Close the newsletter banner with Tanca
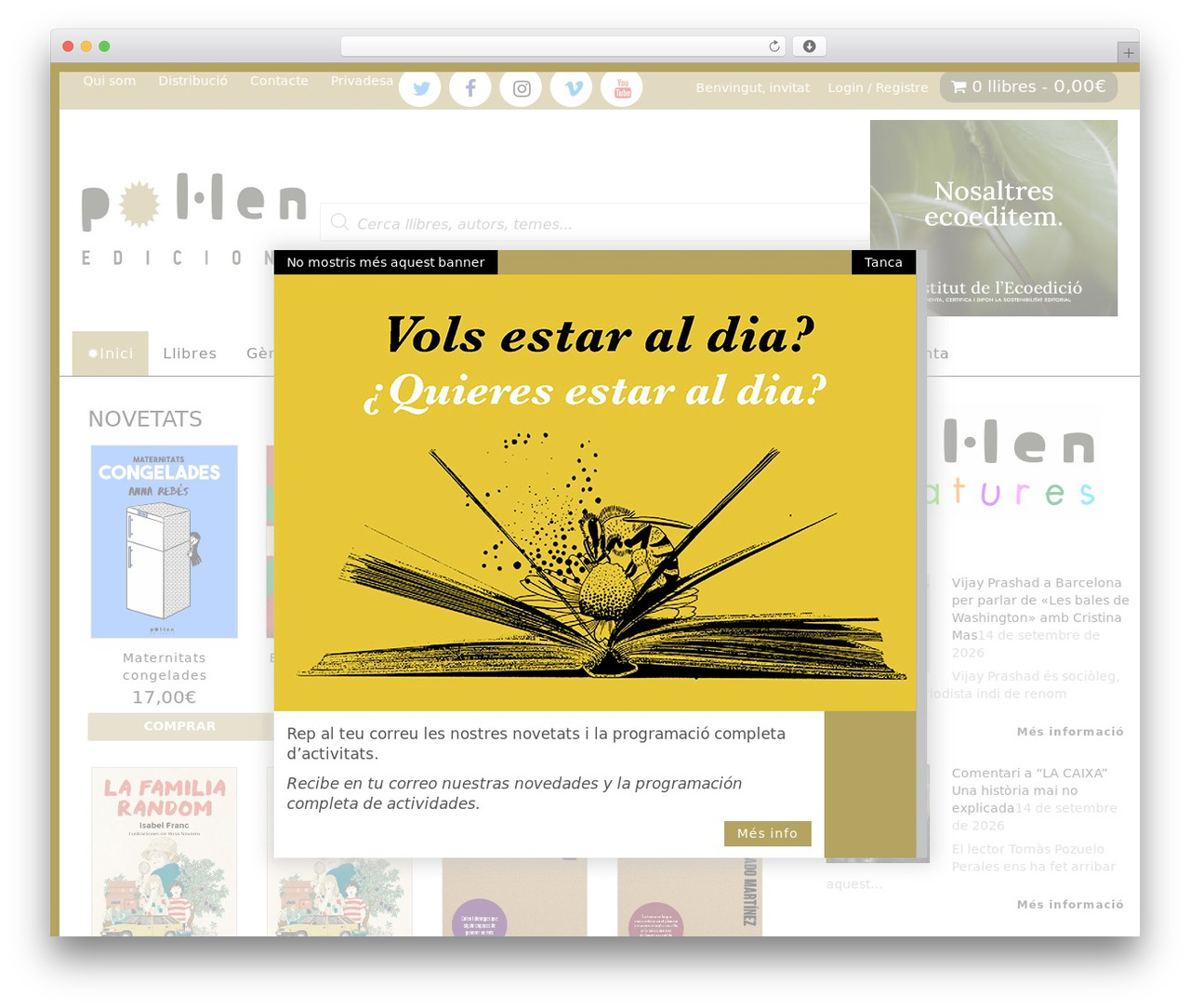This screenshot has width=1190, height=1008. (x=883, y=262)
